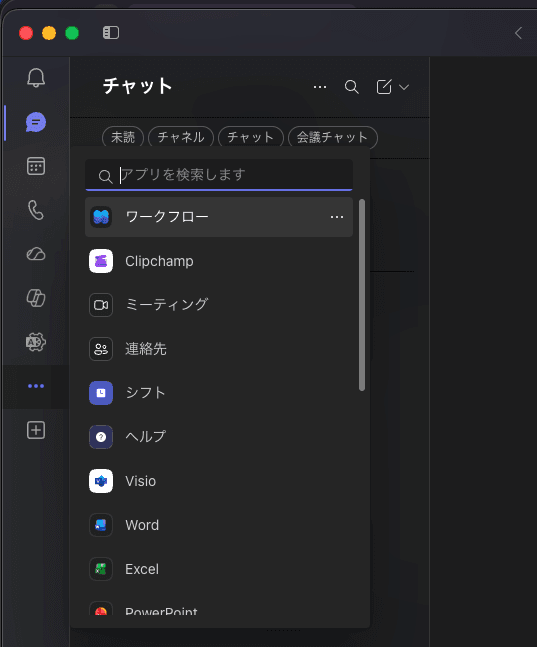Click the ワークフロー app icon
This screenshot has width=537, height=647.
coord(101,217)
